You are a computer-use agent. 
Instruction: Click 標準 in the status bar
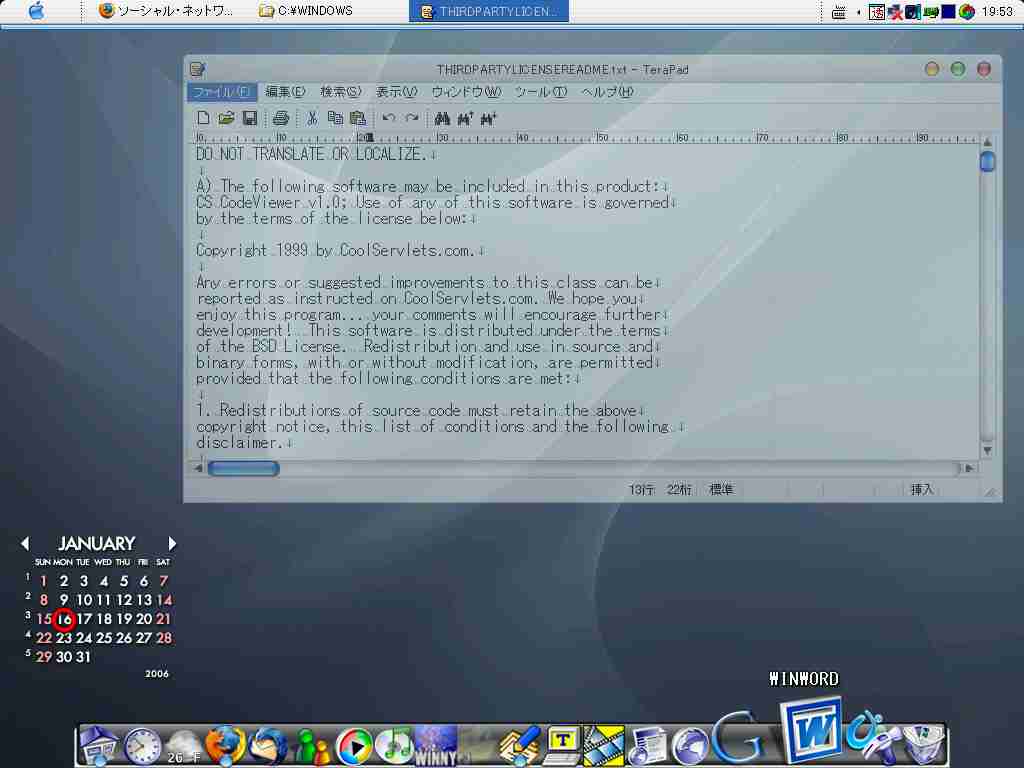tap(721, 490)
